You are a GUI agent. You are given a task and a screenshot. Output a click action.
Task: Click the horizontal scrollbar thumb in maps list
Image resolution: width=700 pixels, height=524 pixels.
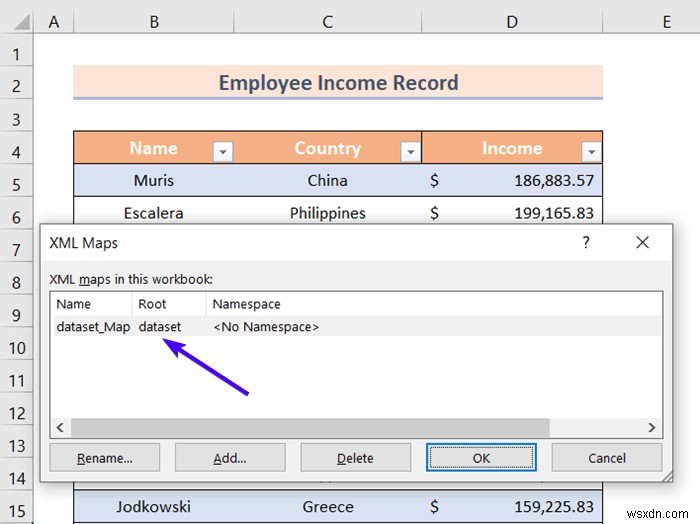pos(310,427)
